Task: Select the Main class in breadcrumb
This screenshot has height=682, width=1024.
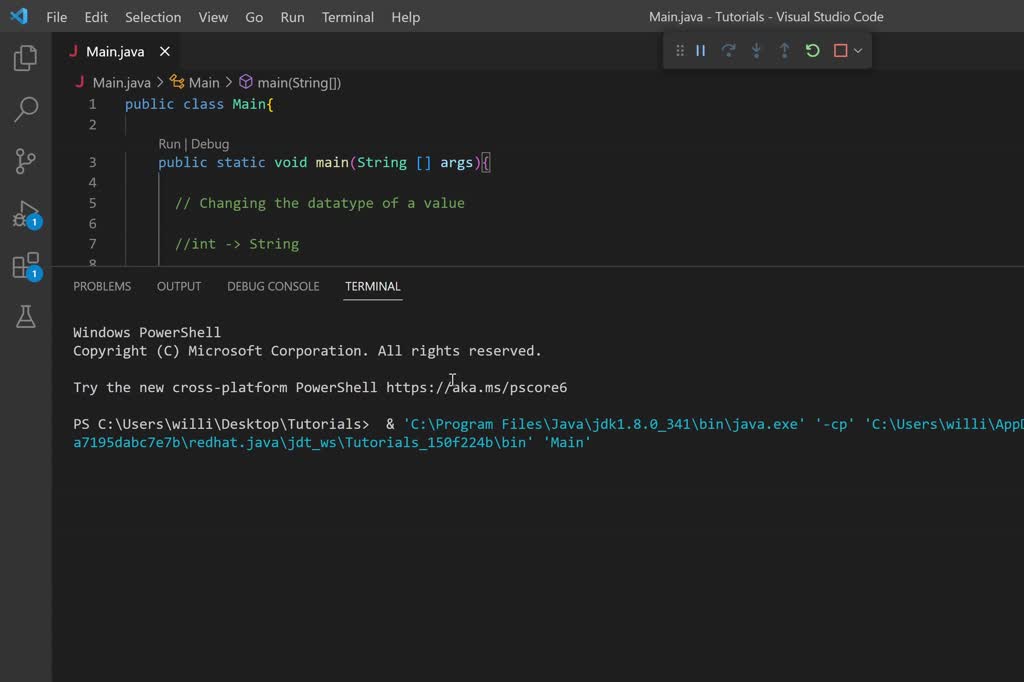Action: coord(204,83)
